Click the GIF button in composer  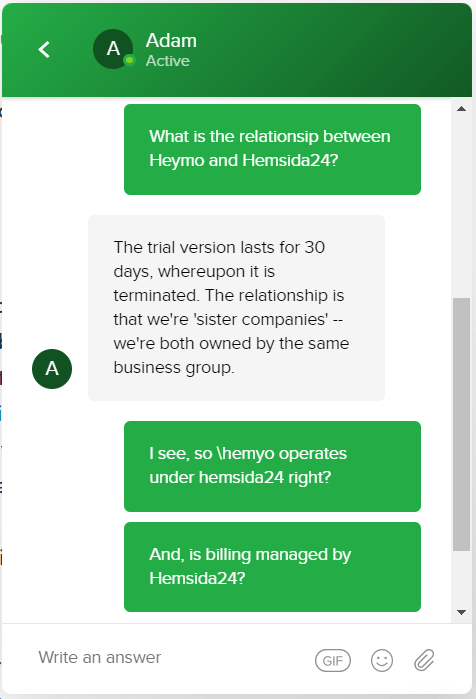pos(333,660)
